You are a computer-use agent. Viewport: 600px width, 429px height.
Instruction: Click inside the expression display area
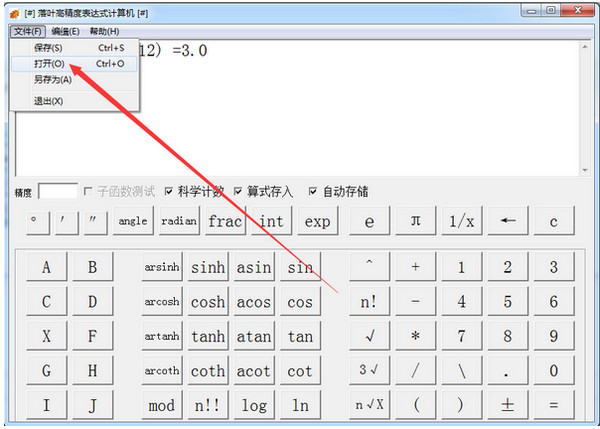click(298, 108)
